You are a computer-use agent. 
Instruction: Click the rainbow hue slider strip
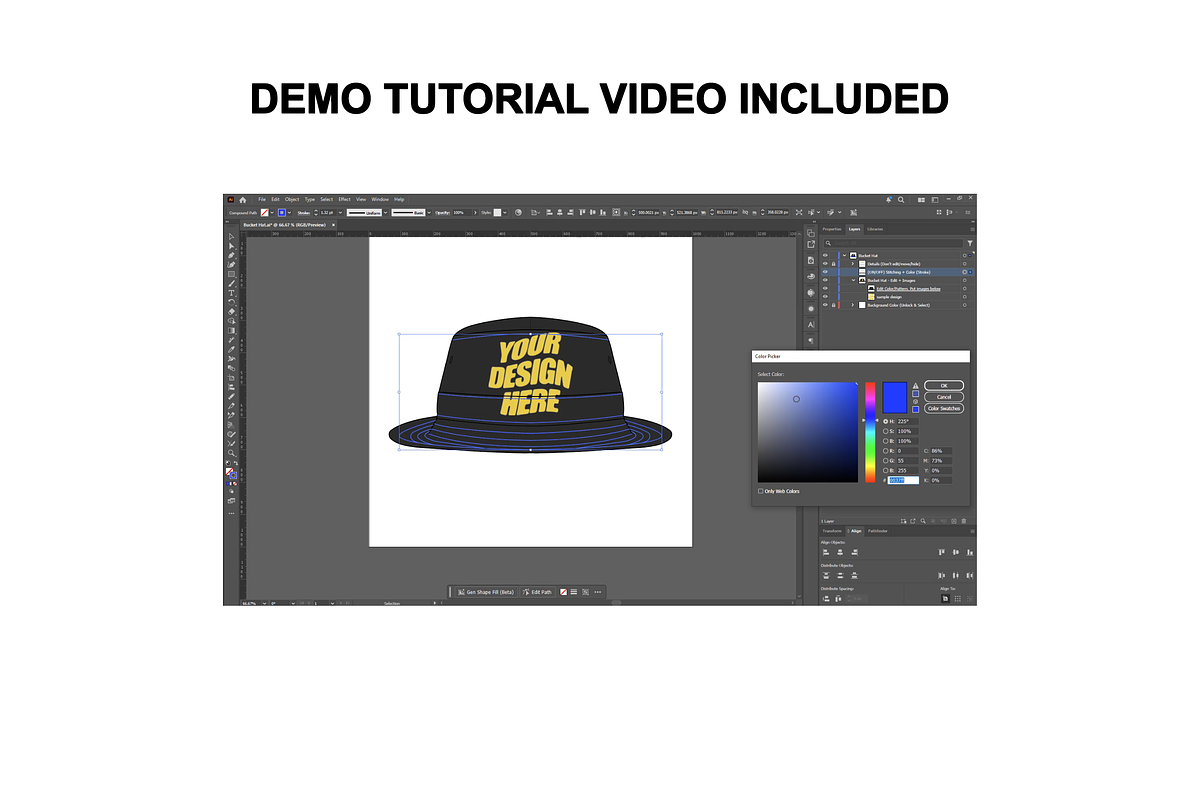[870, 432]
